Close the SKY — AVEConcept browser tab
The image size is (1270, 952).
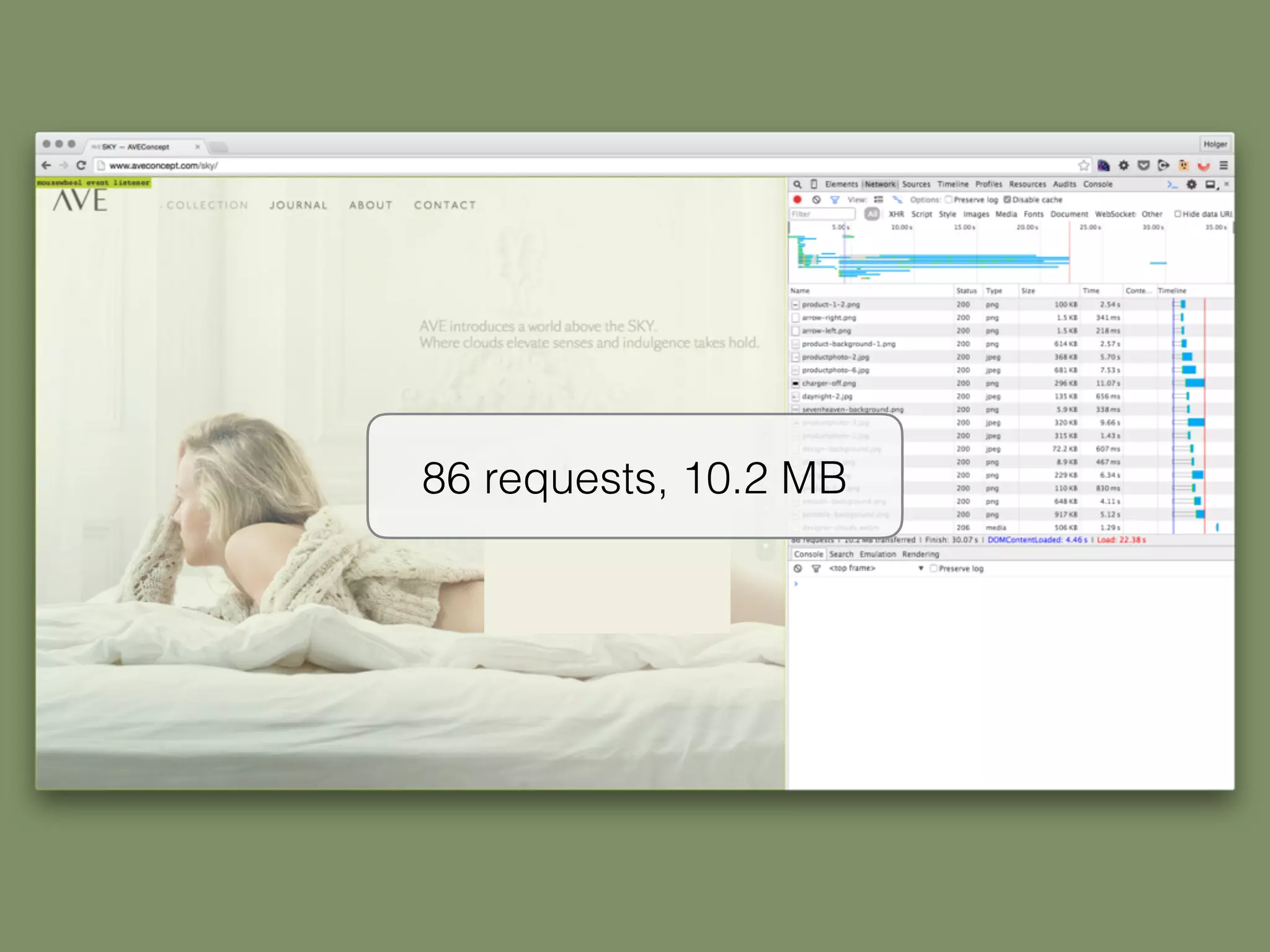point(198,147)
